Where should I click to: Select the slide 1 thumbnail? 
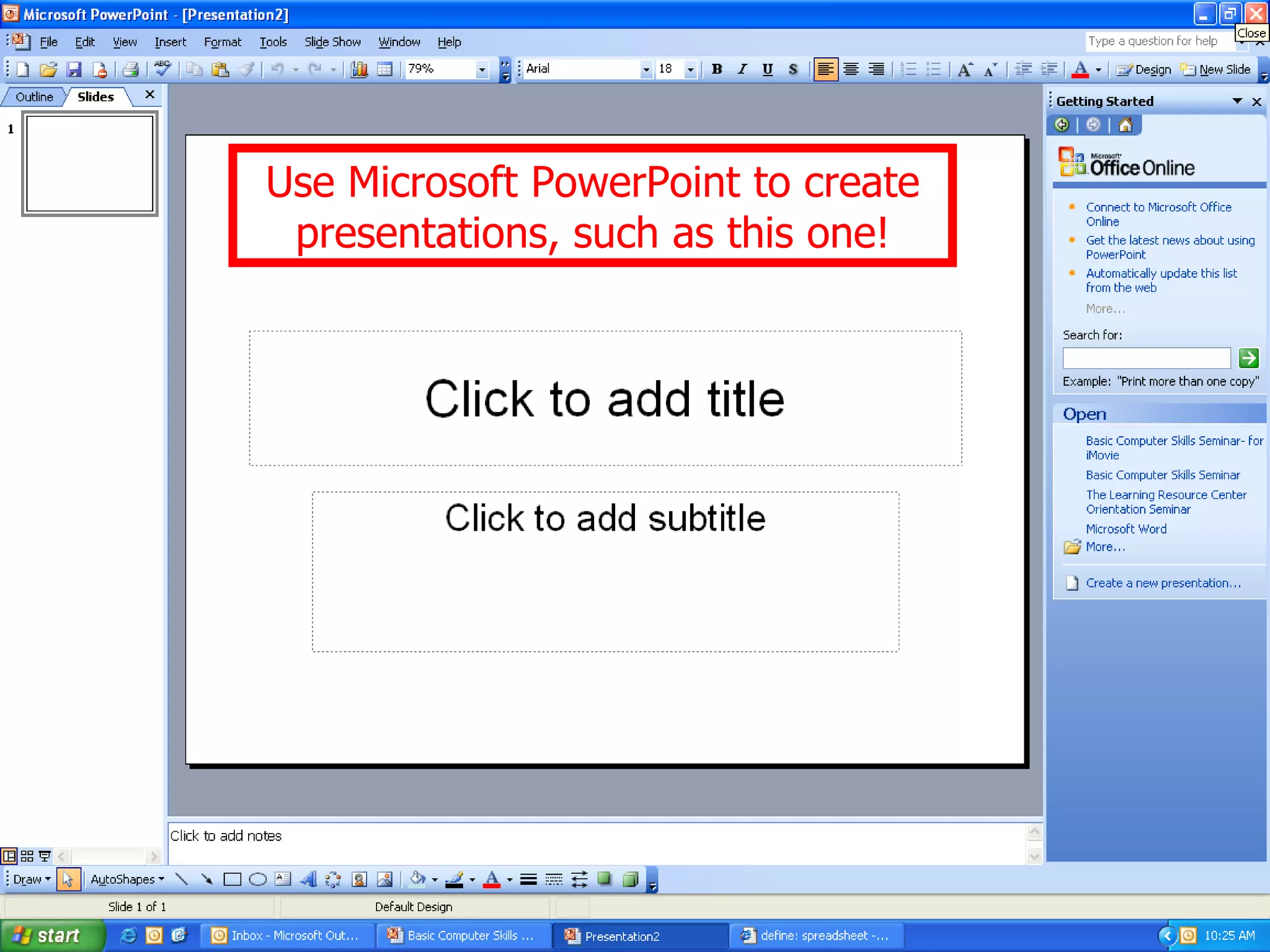coord(90,164)
